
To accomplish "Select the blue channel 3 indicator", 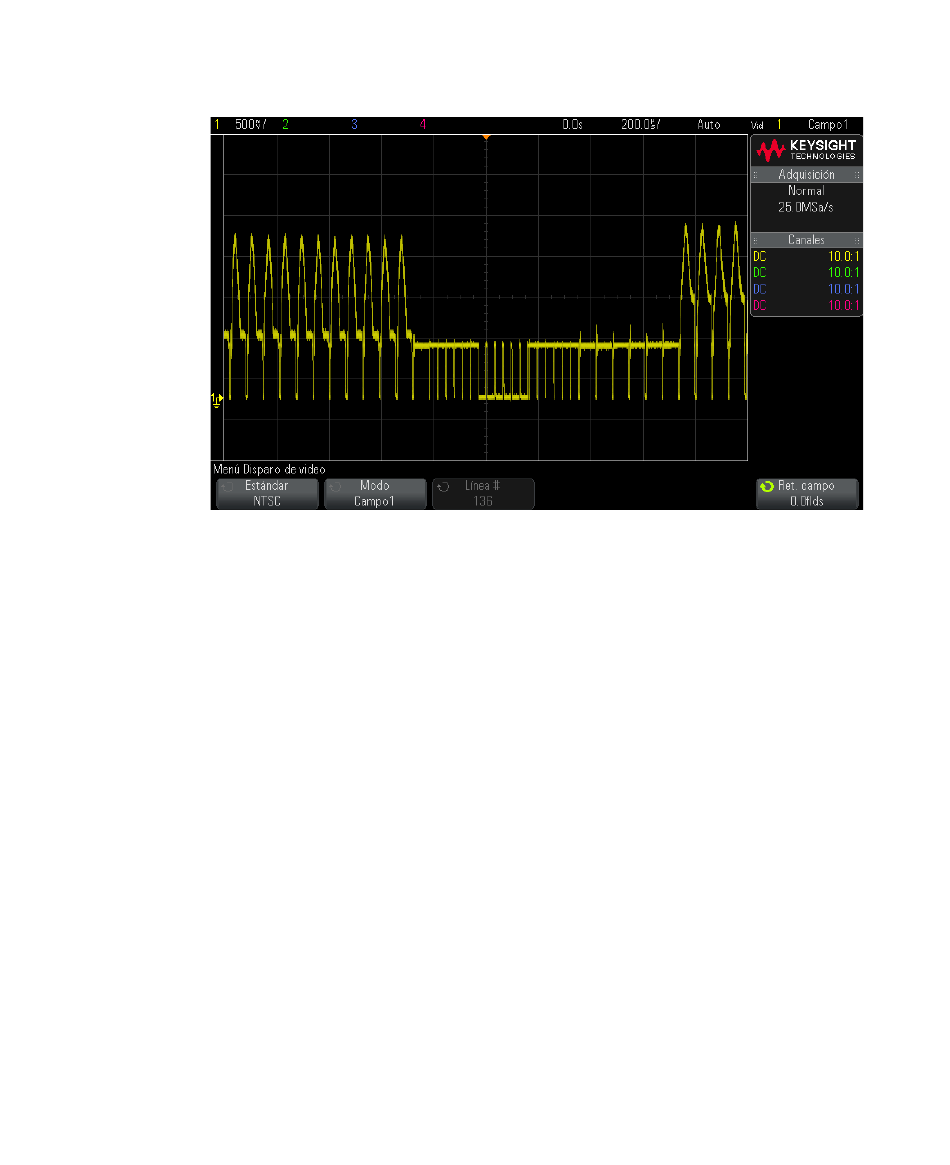I will tap(354, 125).
